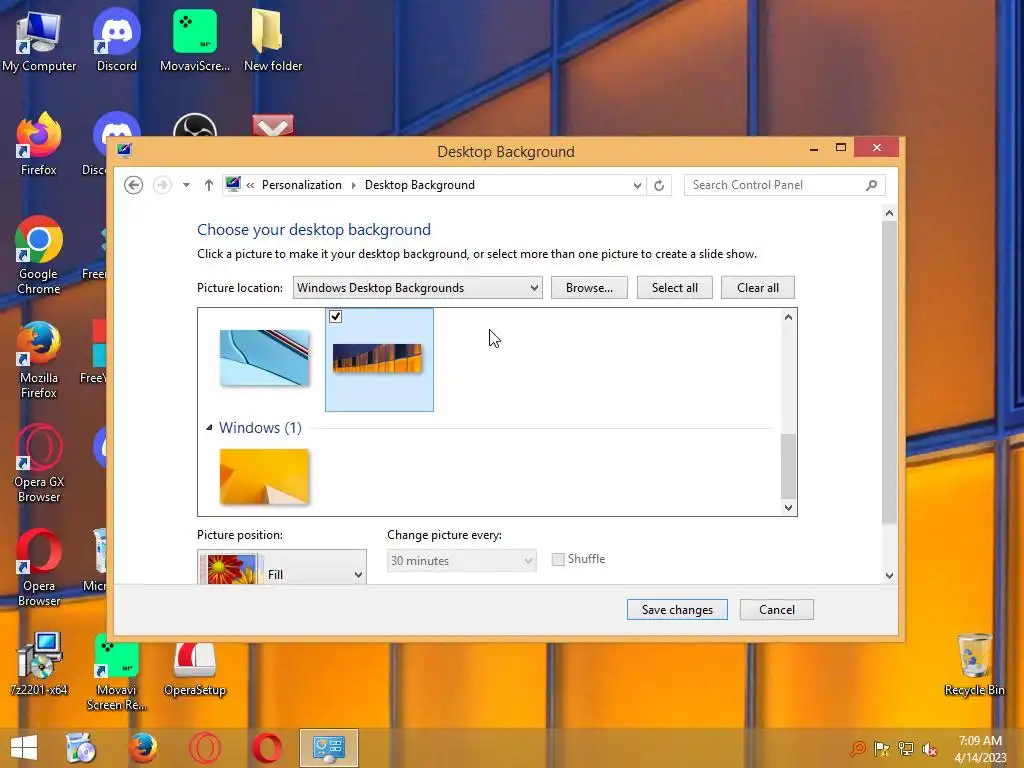Open the recent locations dropdown arrow
The width and height of the screenshot is (1024, 768).
tap(186, 185)
